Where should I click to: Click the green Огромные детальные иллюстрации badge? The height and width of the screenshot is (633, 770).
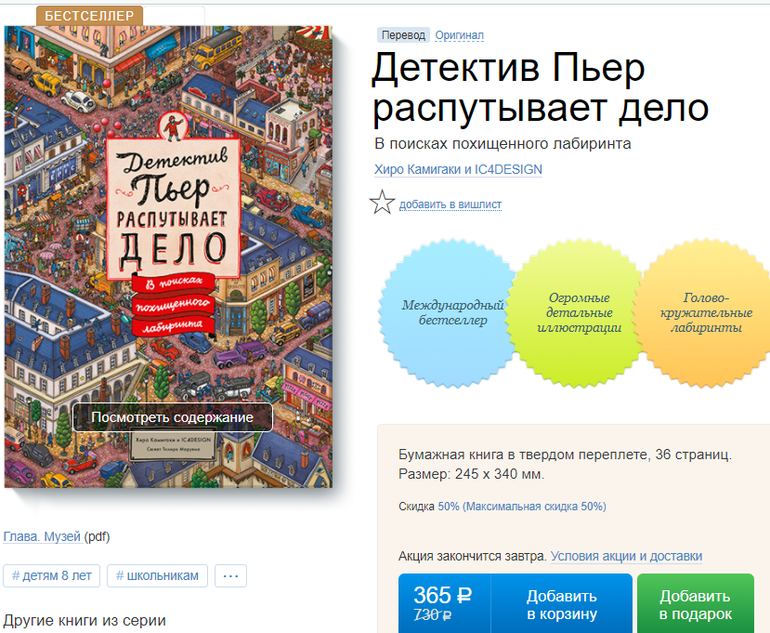tap(578, 313)
